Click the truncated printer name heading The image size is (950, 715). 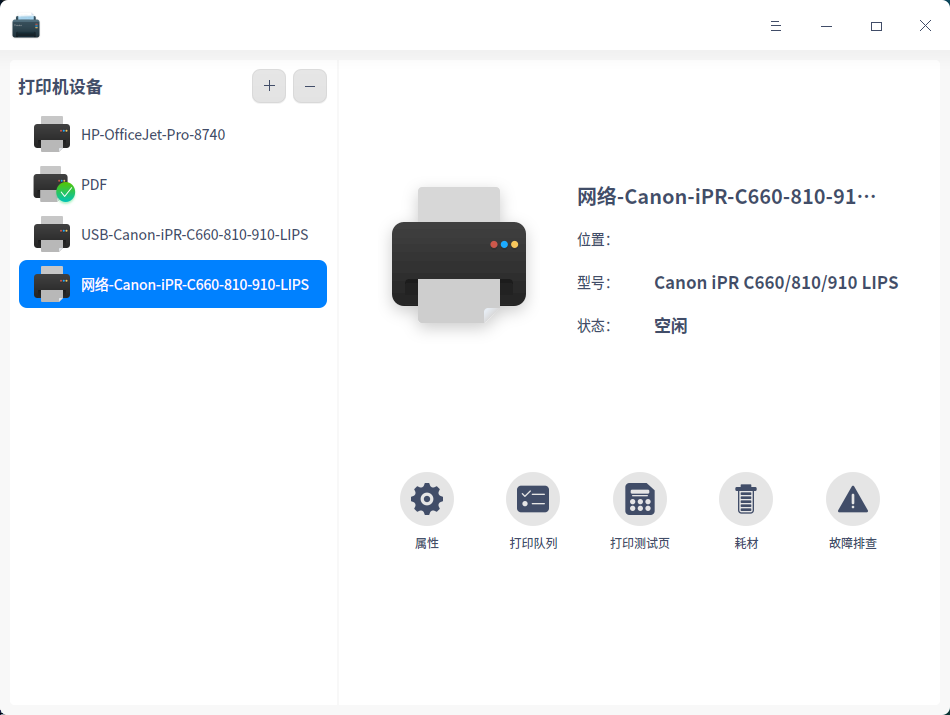coord(727,196)
